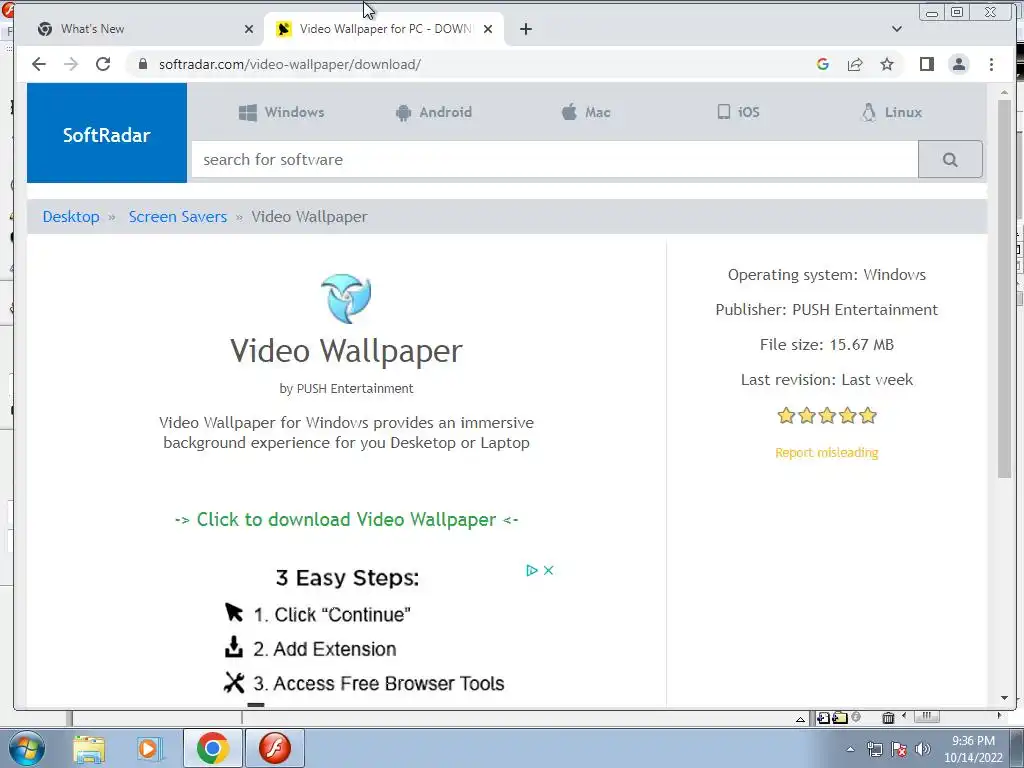Click the scrollbar down arrow
The height and width of the screenshot is (768, 1024).
1004,698
